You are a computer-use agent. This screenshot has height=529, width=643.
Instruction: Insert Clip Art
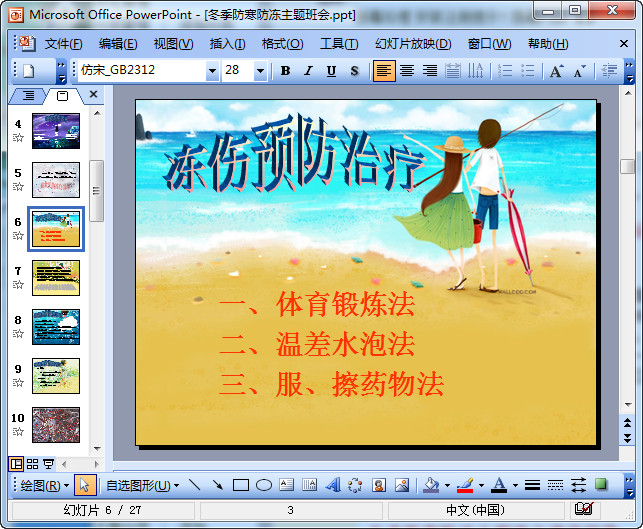pyautogui.click(x=379, y=485)
